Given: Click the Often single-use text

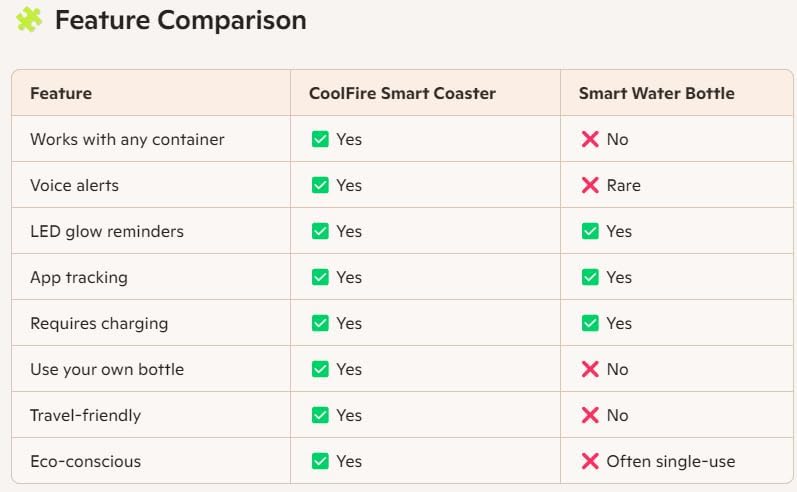Looking at the screenshot, I should point(670,461).
